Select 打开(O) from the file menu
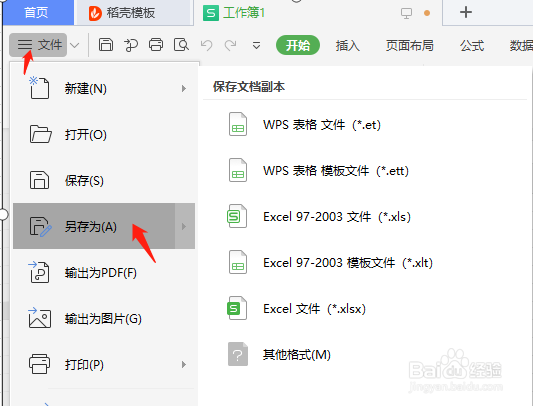 click(x=104, y=134)
